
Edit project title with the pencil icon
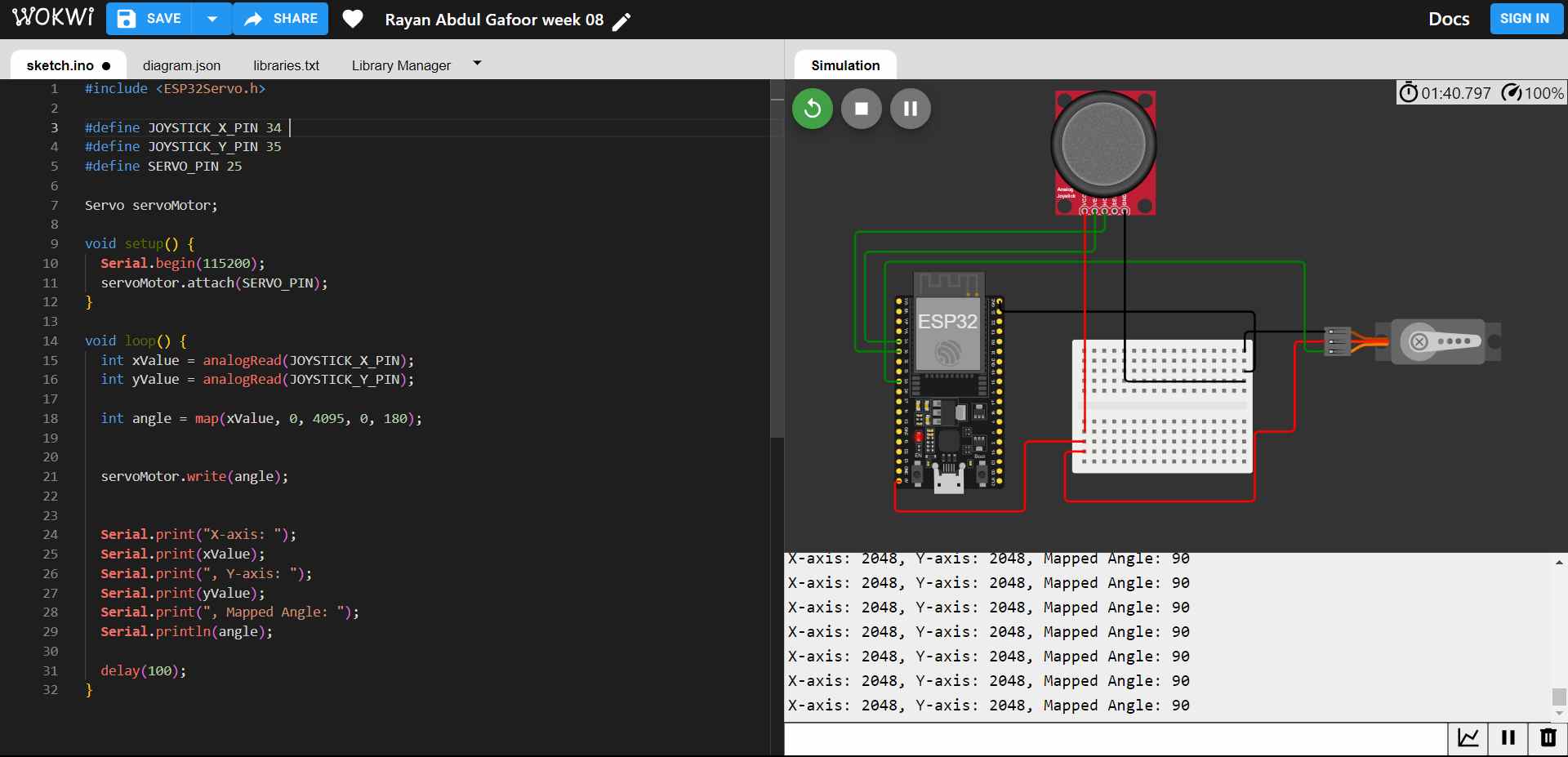[621, 21]
